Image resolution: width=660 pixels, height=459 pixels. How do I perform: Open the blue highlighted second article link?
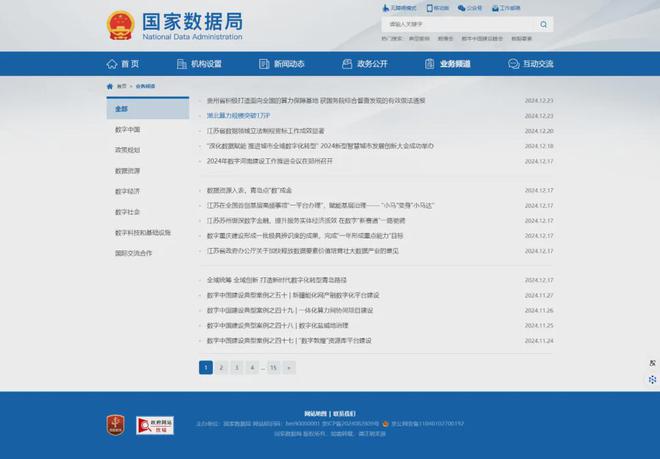coord(238,116)
